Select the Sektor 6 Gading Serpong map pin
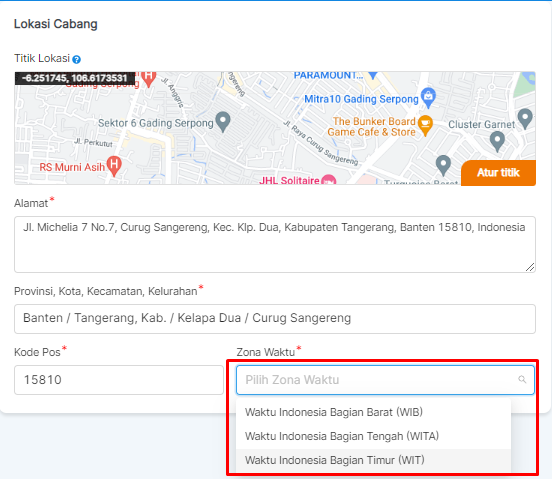This screenshot has height=479, width=552. coord(223,122)
